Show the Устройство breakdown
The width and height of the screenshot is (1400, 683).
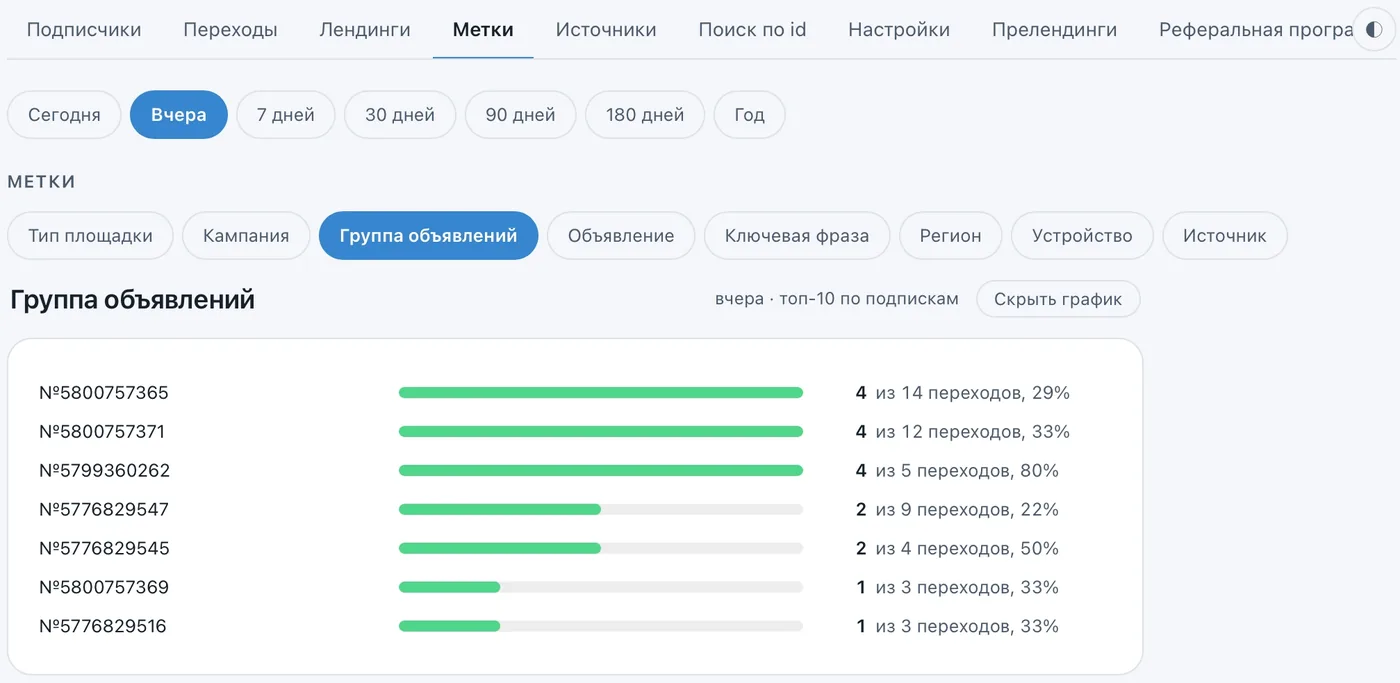click(1082, 236)
